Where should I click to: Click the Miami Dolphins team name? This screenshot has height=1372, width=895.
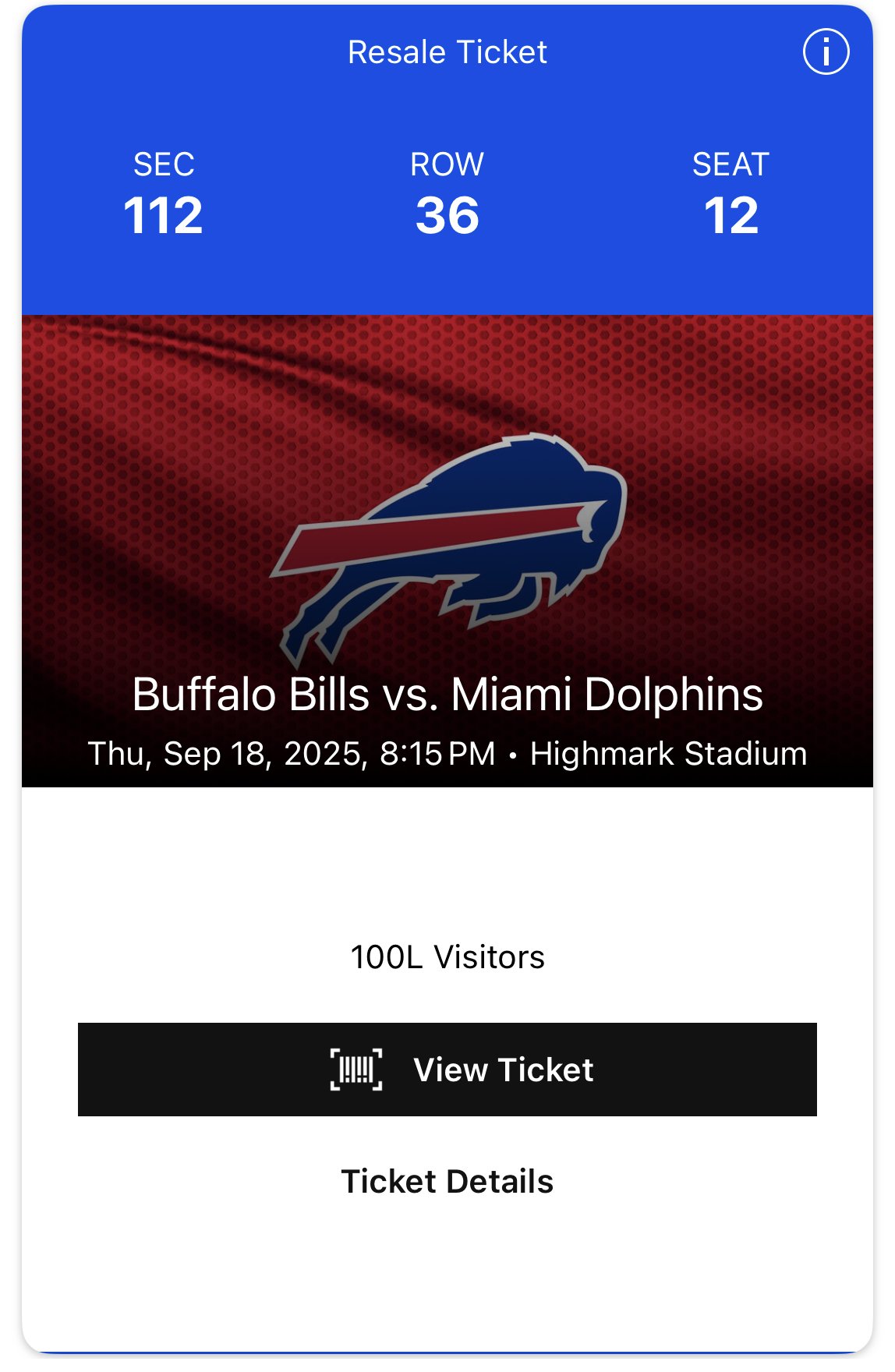(607, 694)
